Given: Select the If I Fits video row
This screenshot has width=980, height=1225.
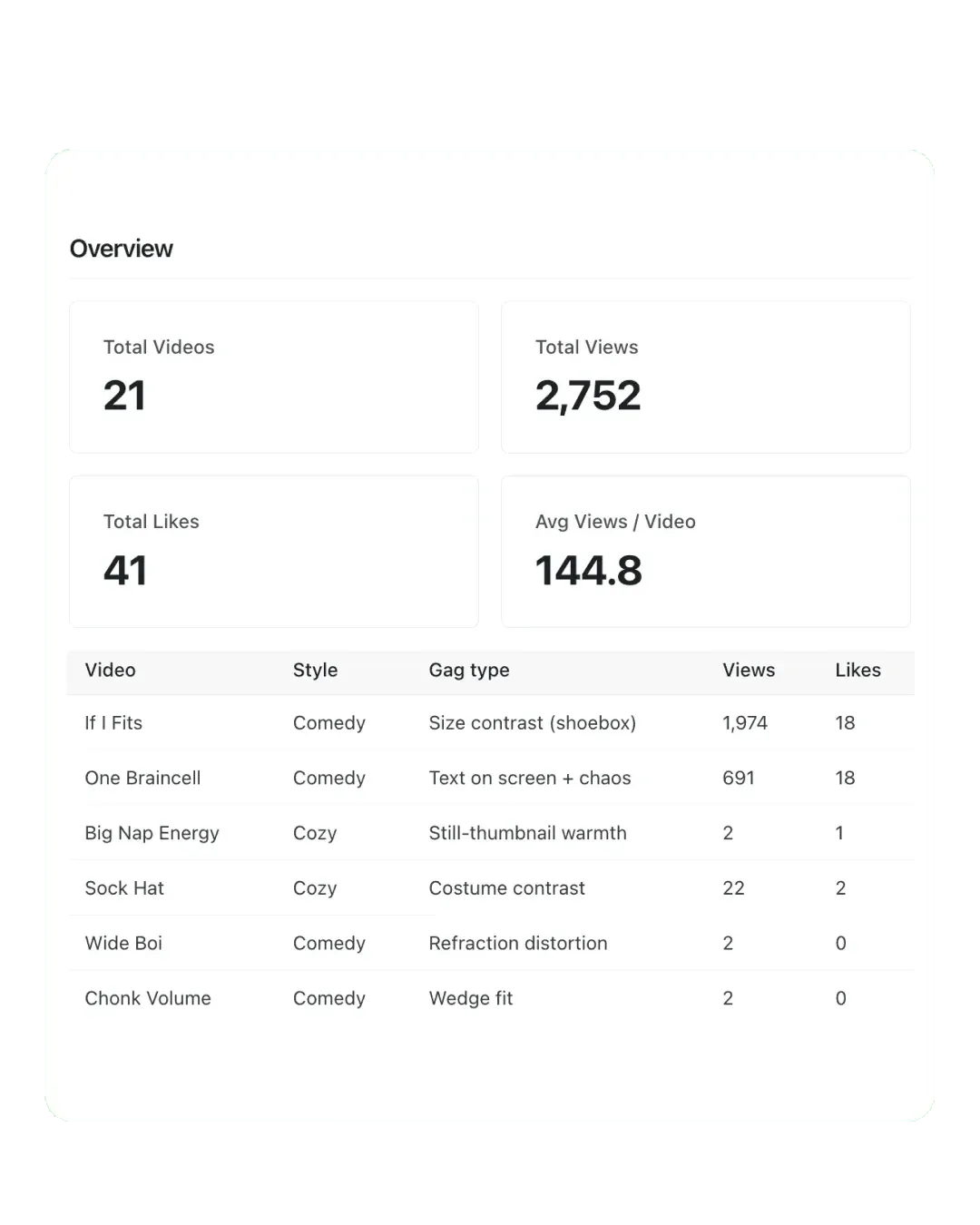Looking at the screenshot, I should (x=490, y=723).
